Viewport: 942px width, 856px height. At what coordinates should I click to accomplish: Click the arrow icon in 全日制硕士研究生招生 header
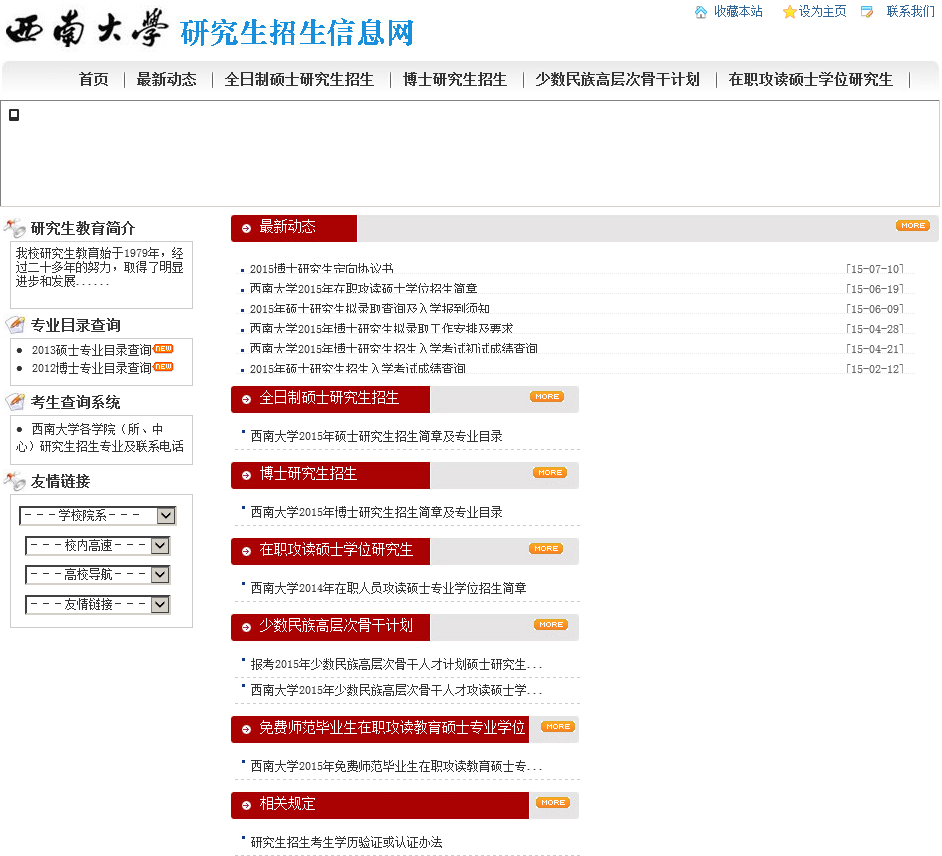(x=246, y=399)
